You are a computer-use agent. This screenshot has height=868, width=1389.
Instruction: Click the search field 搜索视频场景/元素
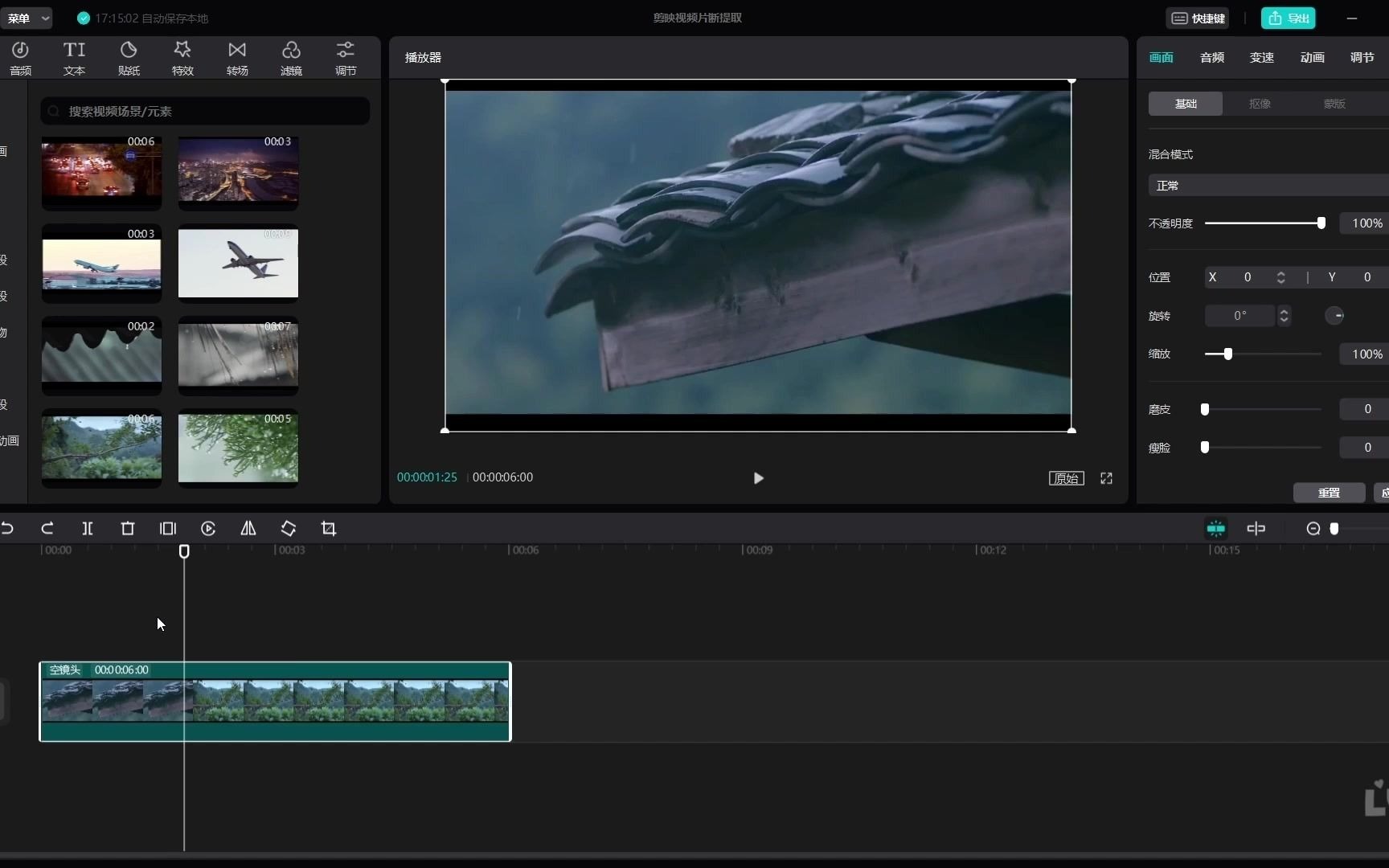coord(205,111)
